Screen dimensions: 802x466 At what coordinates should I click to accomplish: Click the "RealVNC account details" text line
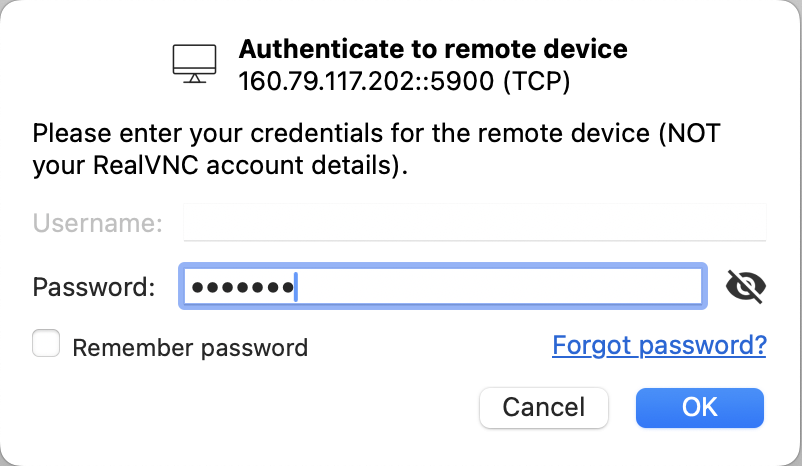point(220,167)
